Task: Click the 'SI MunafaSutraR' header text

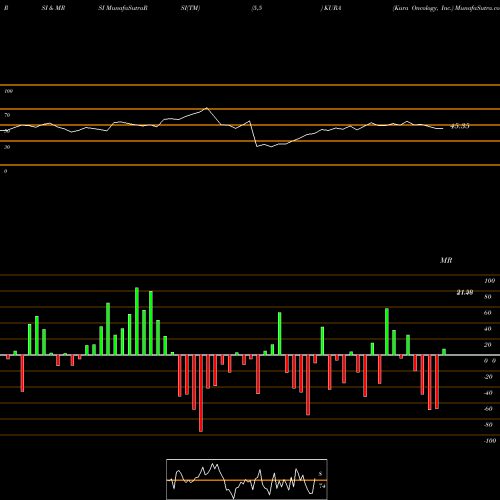Action: point(123,8)
